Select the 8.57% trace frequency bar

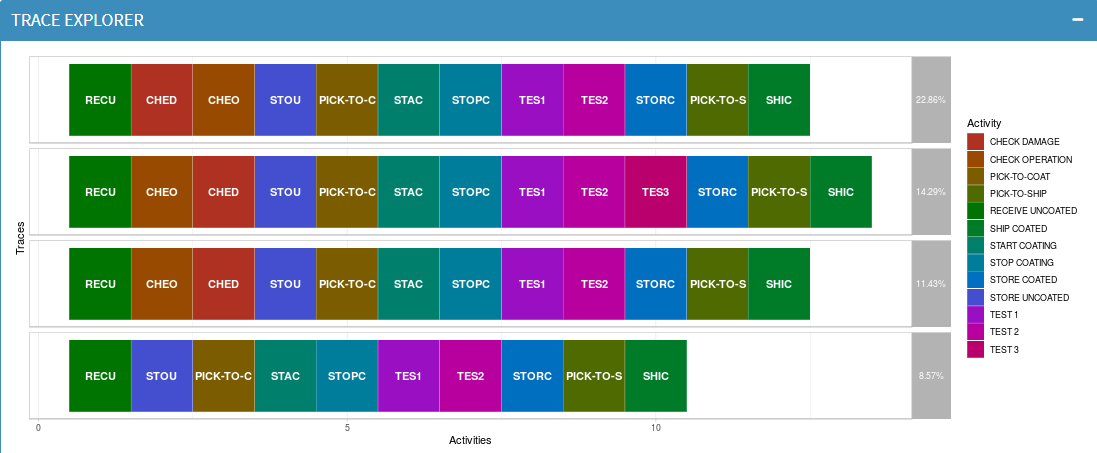pos(930,375)
